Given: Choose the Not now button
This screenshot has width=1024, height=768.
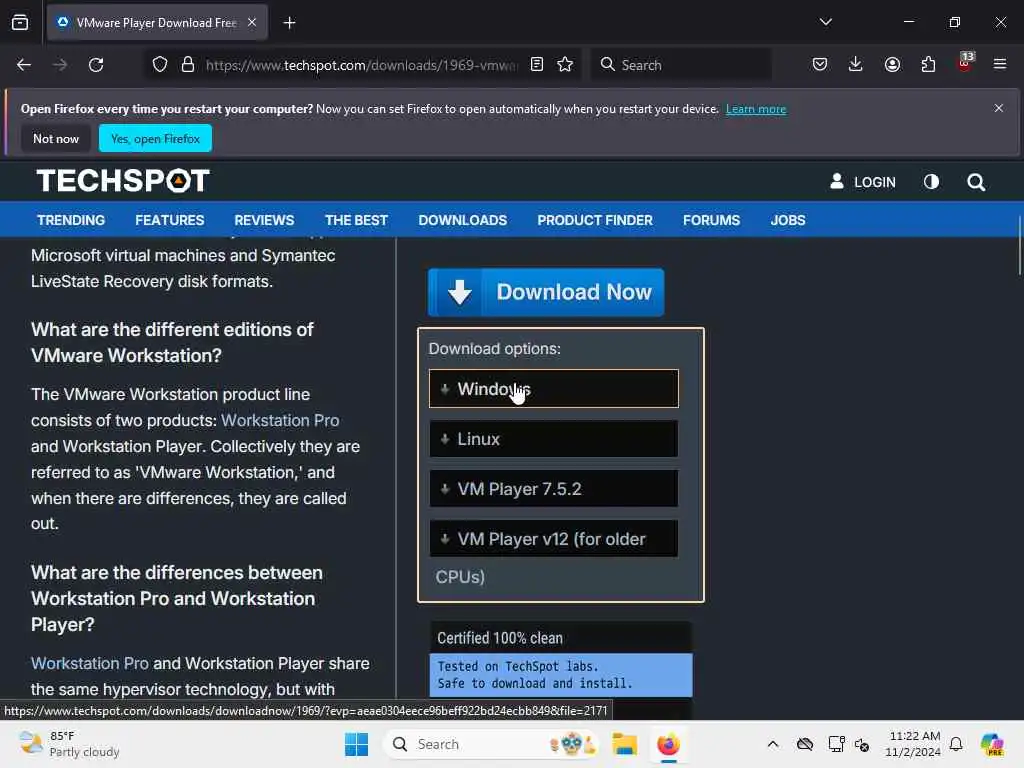Looking at the screenshot, I should pyautogui.click(x=56, y=138).
